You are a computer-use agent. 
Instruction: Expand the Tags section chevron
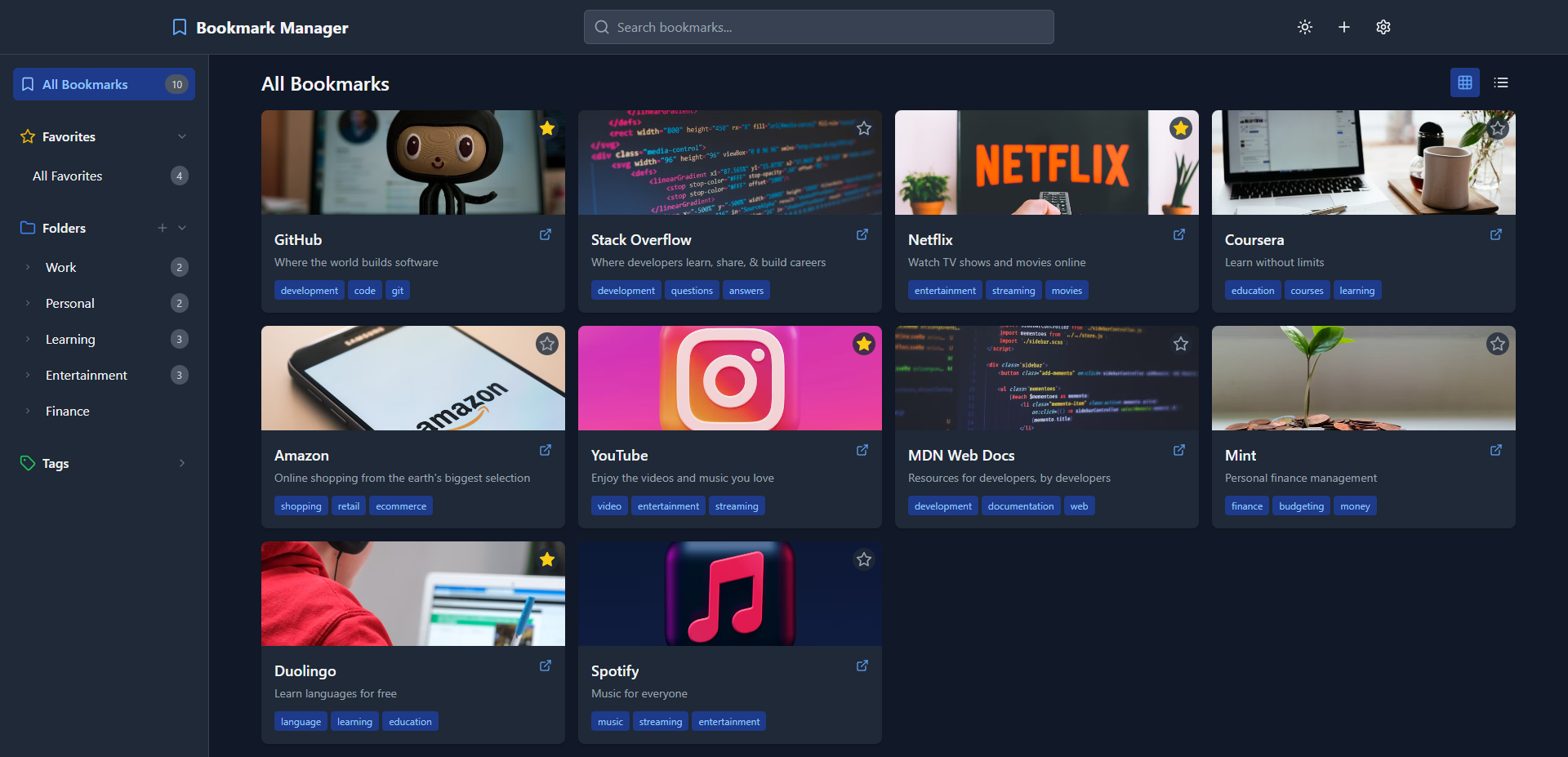[182, 463]
